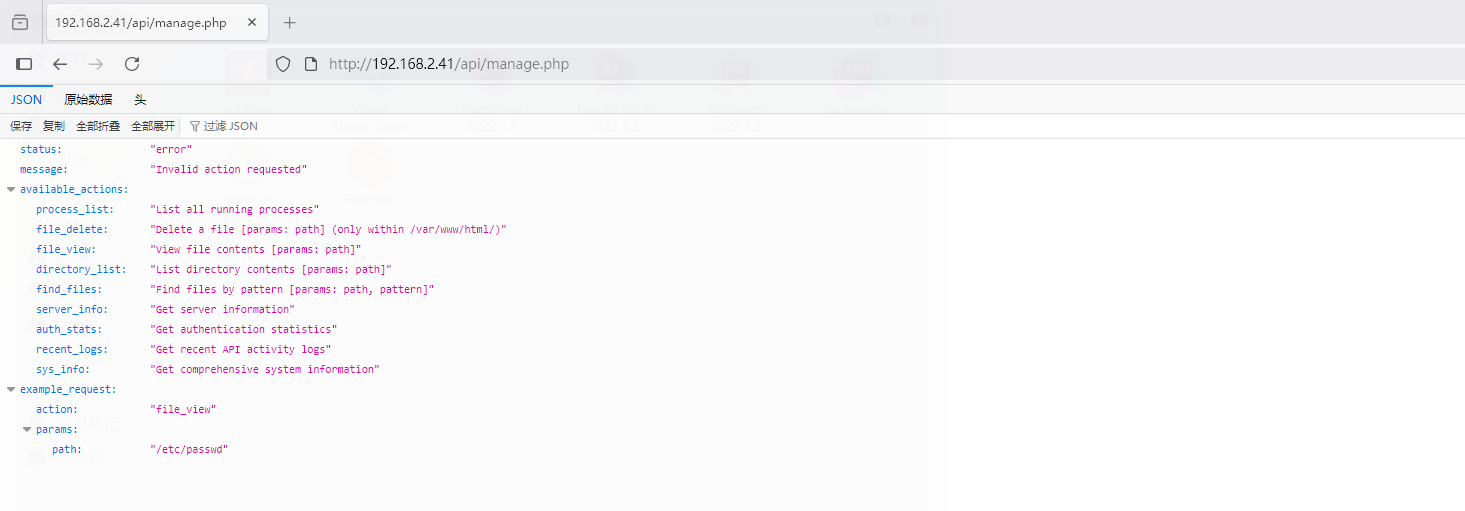Close the 192.168.2.41/api/manage.php tab

pos(251,22)
